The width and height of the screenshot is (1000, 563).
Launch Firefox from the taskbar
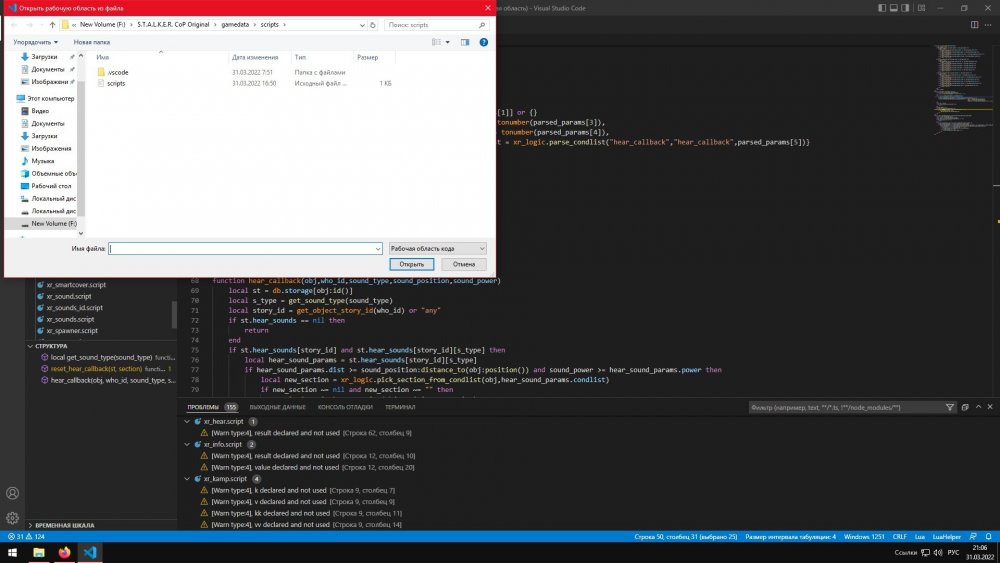64,552
